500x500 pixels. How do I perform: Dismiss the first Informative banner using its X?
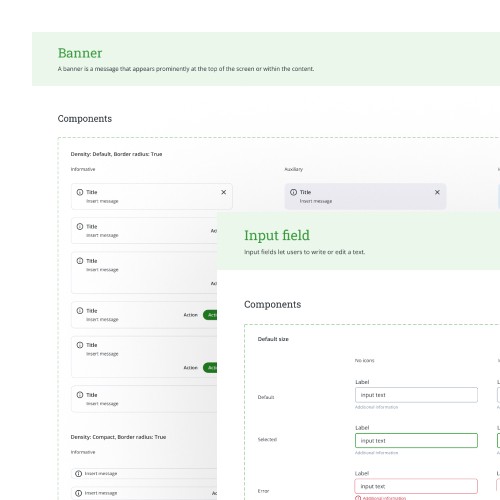click(x=224, y=192)
